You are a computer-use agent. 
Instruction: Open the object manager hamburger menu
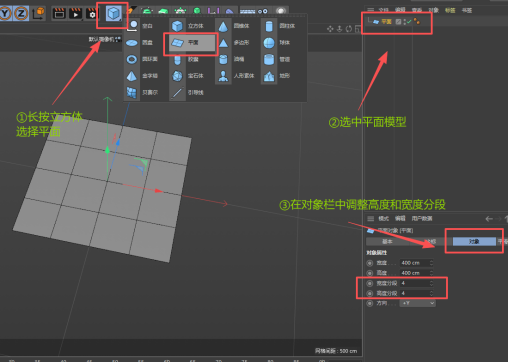tap(370, 10)
